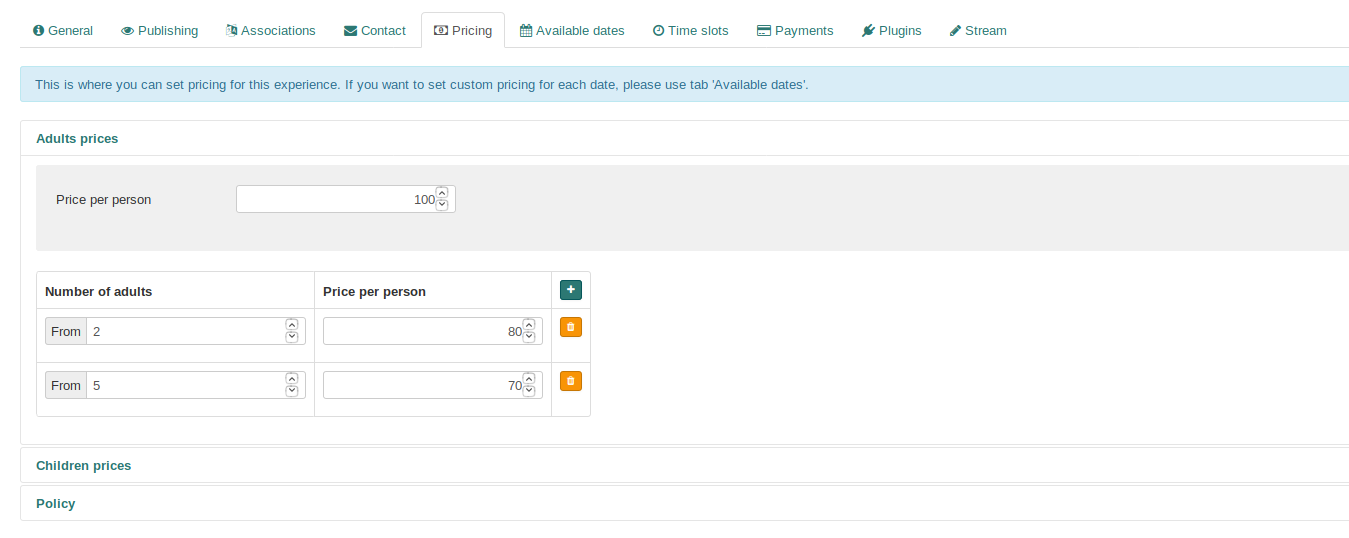Open the Time slots tab
This screenshot has height=538, width=1349.
(x=690, y=31)
